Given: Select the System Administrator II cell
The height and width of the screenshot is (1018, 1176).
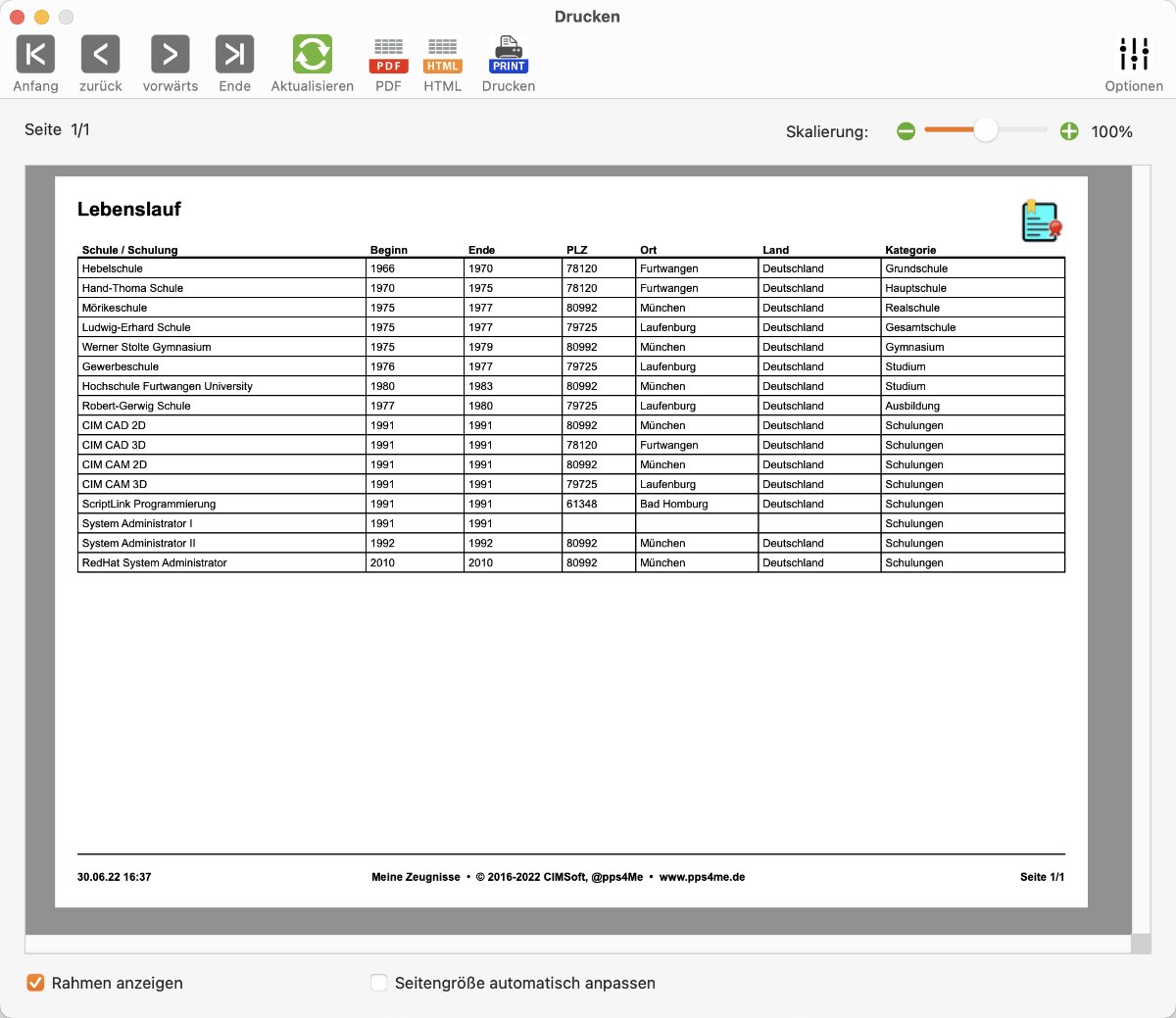Looking at the screenshot, I should 221,543.
